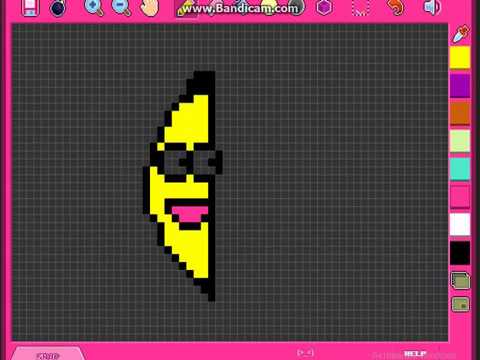Image resolution: width=480 pixels, height=360 pixels.
Task: Select the black color swatch
Action: click(460, 253)
